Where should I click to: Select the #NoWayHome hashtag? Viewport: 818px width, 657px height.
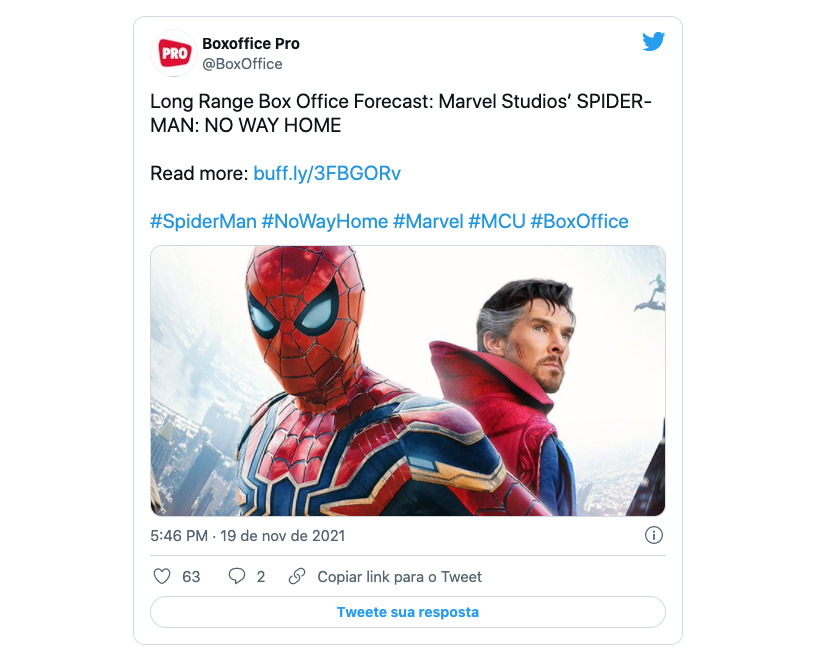[325, 221]
